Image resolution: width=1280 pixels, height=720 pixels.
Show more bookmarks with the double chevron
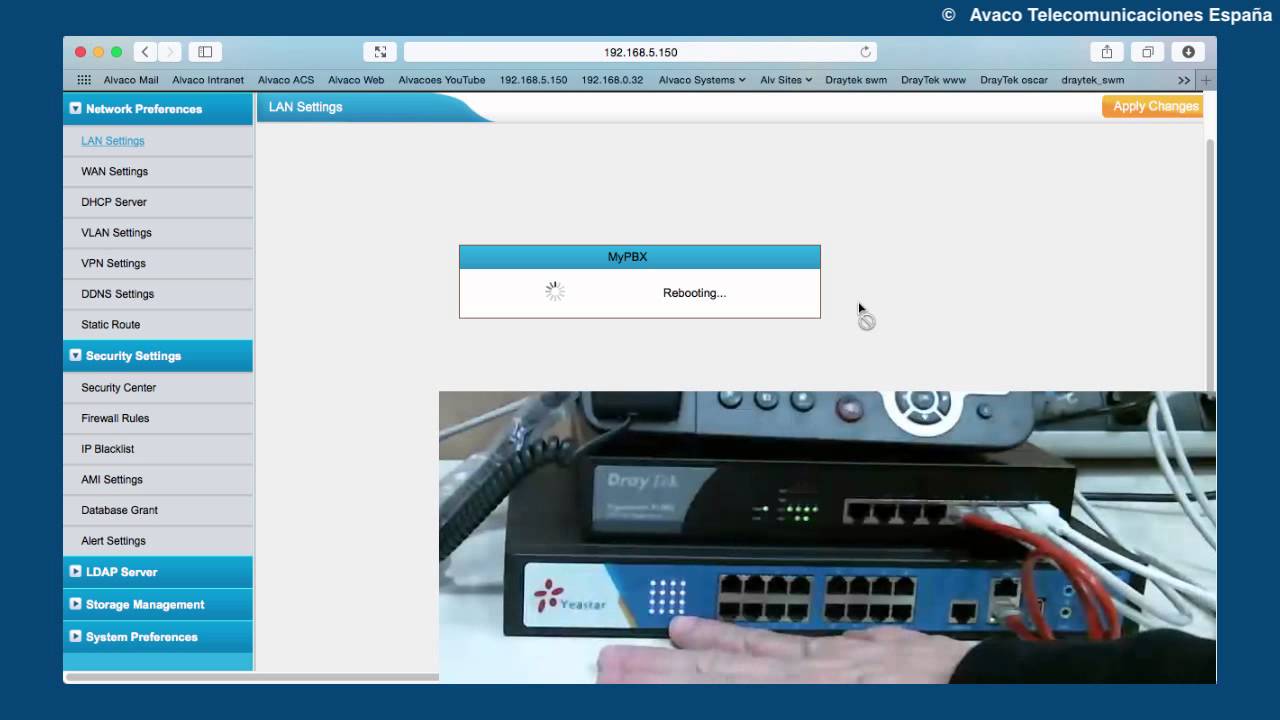tap(1184, 80)
